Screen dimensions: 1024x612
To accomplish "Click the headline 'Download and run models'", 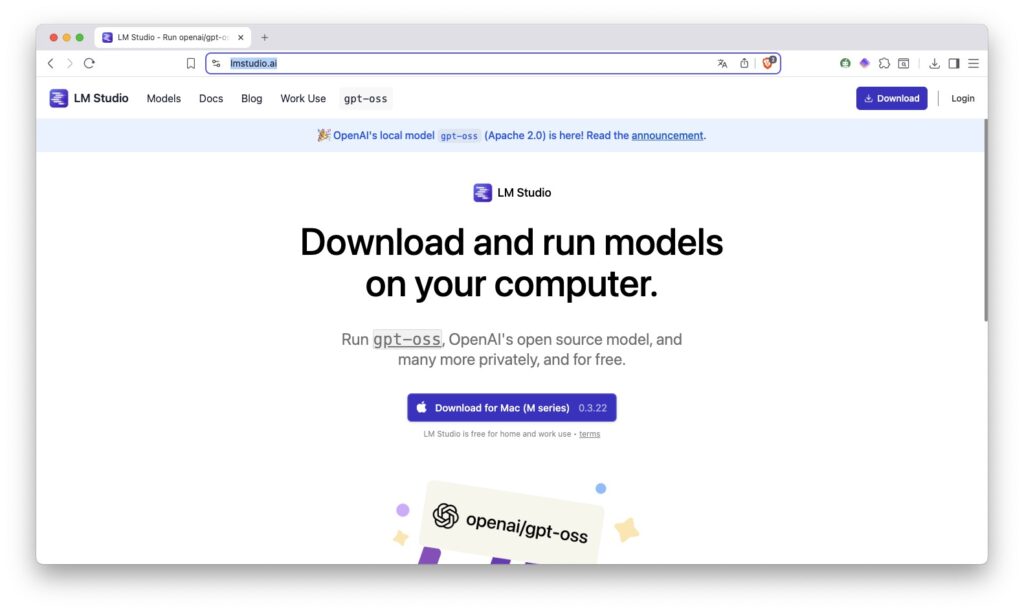I will (511, 242).
